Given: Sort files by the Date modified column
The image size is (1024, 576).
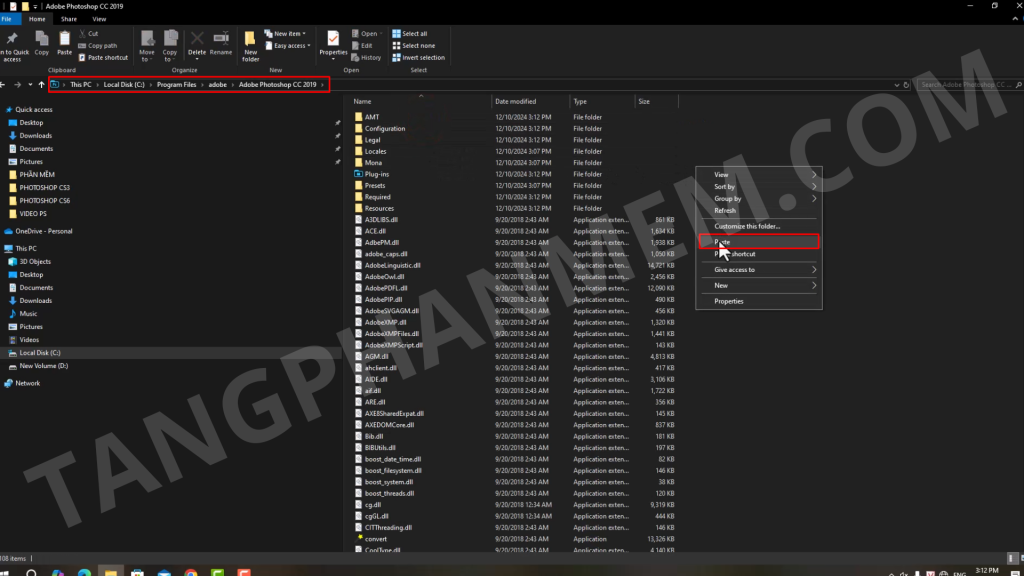Looking at the screenshot, I should [516, 101].
